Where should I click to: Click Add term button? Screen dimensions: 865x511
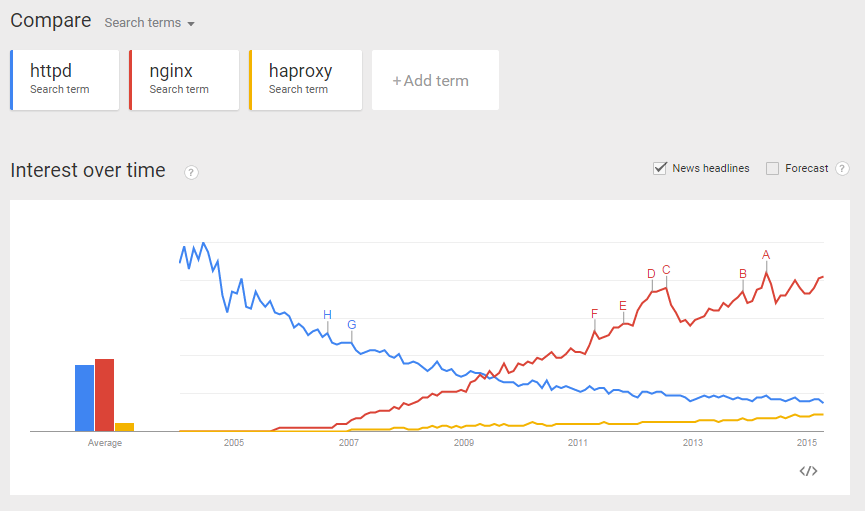[x=435, y=80]
